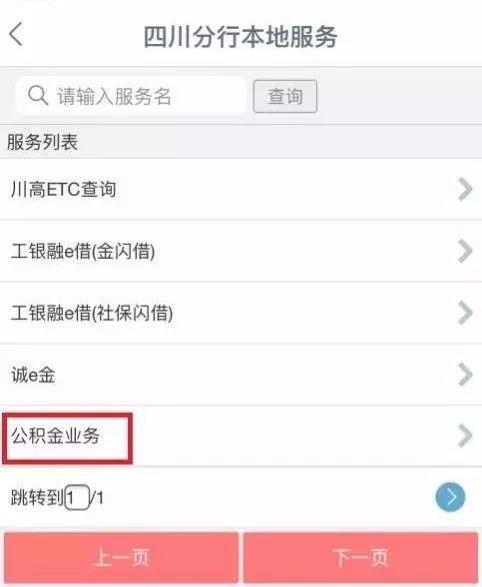
Task: Click the 请输入服务名 search field
Action: (x=131, y=96)
